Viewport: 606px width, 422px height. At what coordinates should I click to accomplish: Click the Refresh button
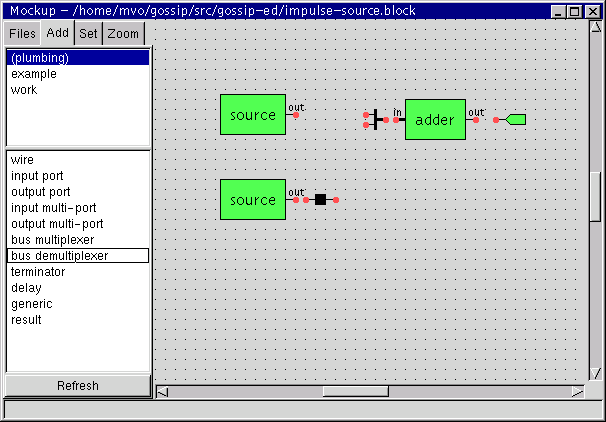coord(78,385)
